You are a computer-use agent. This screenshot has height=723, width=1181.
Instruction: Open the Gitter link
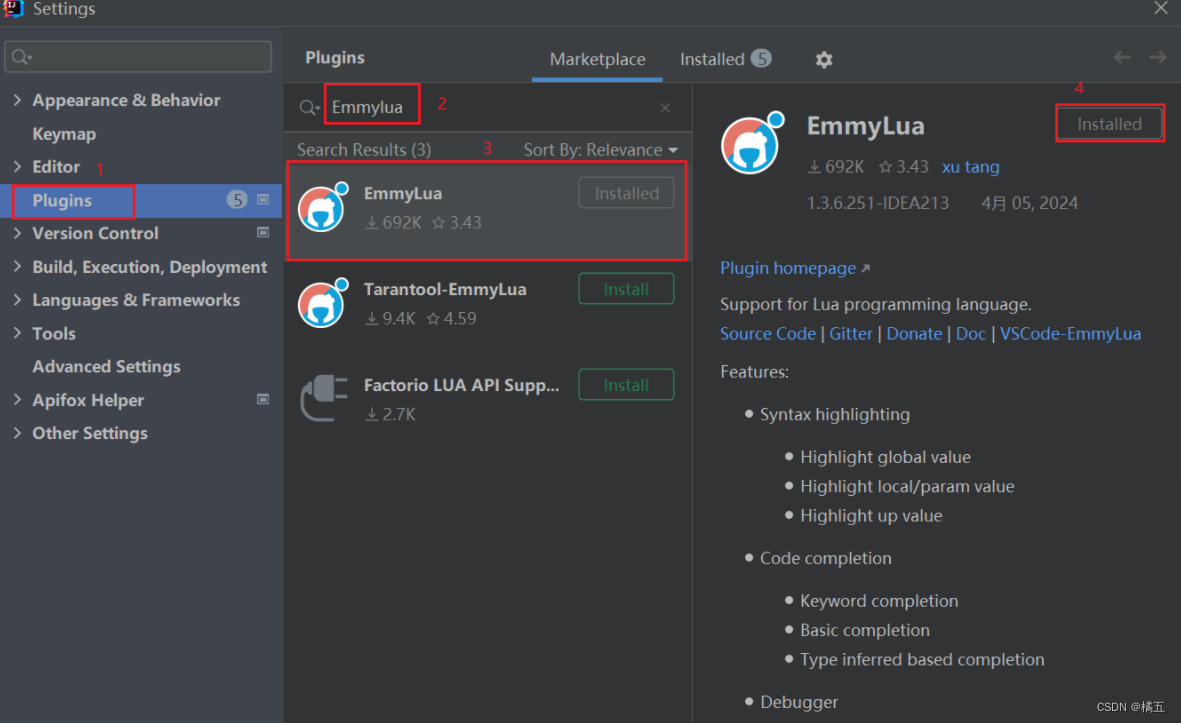(x=850, y=334)
